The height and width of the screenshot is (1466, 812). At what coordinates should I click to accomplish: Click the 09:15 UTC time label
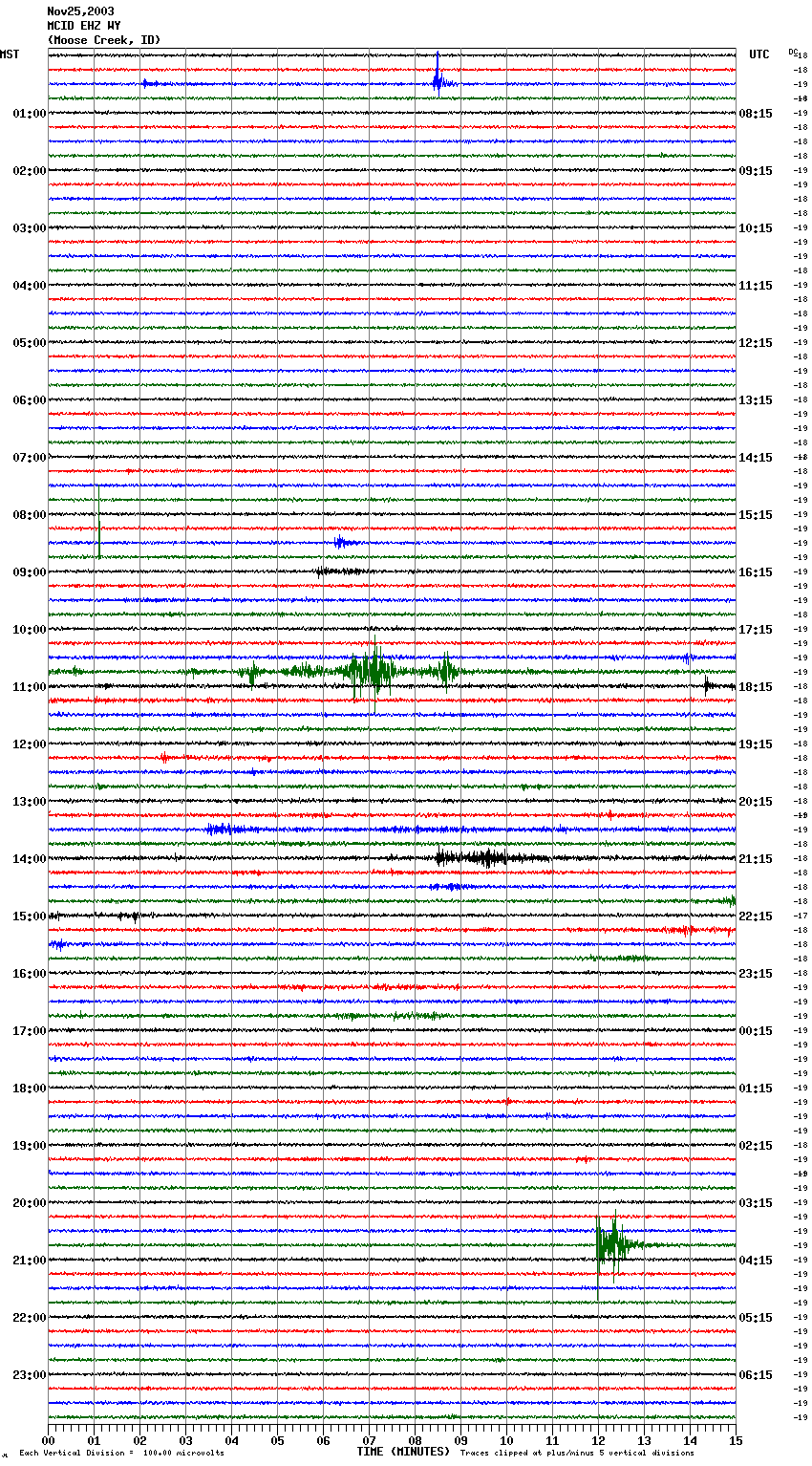pos(756,171)
